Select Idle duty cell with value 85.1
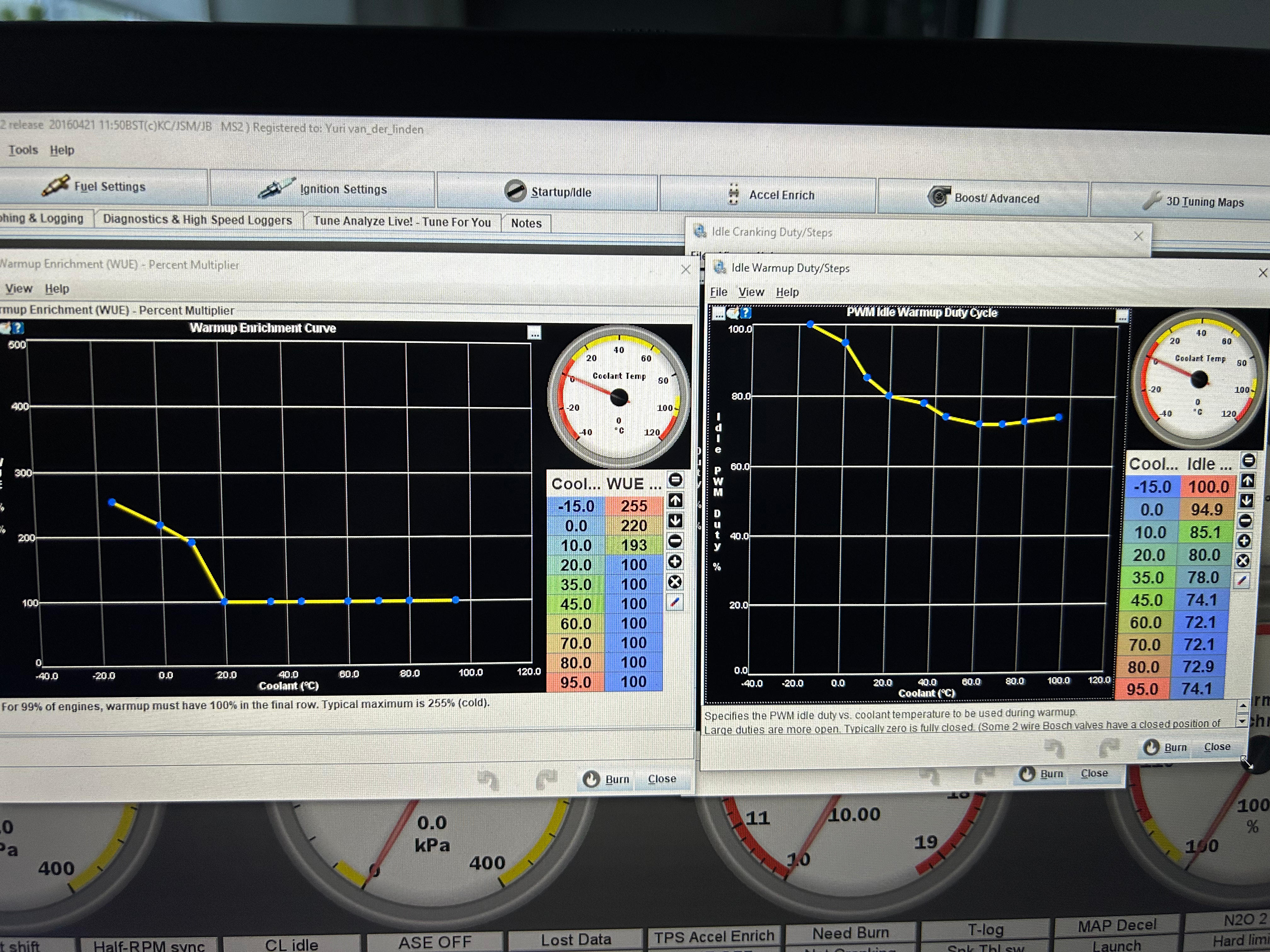 coord(1205,532)
